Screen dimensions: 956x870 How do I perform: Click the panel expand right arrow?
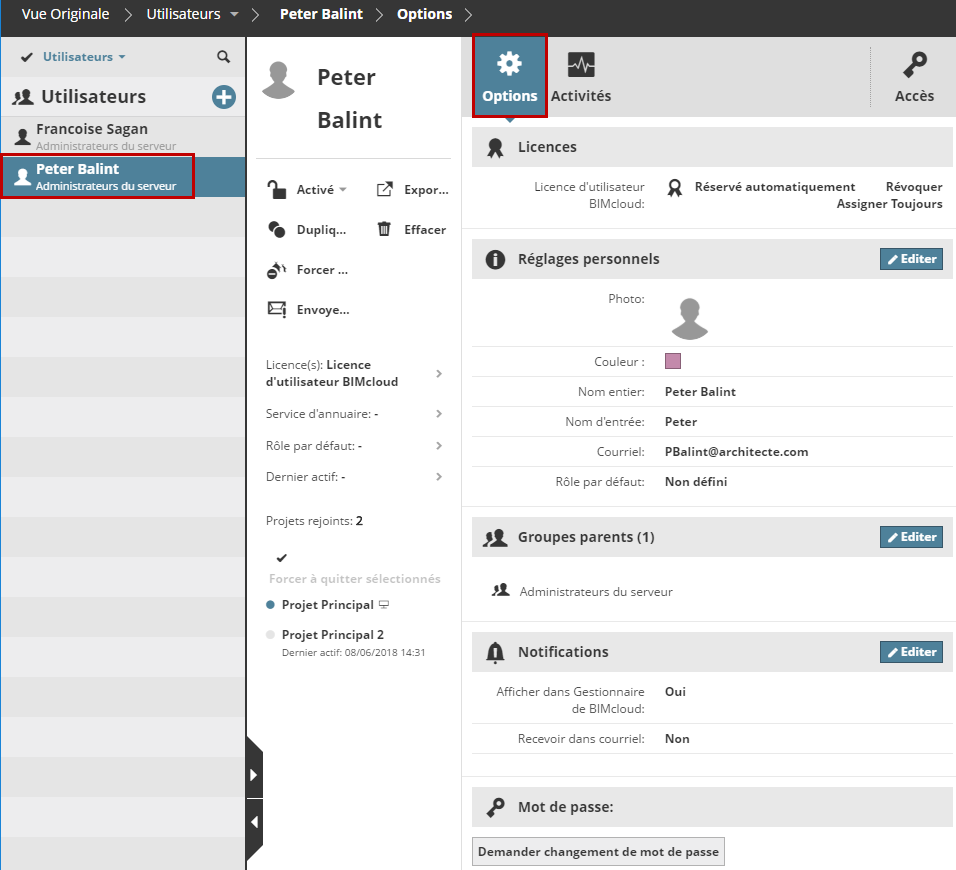(254, 775)
